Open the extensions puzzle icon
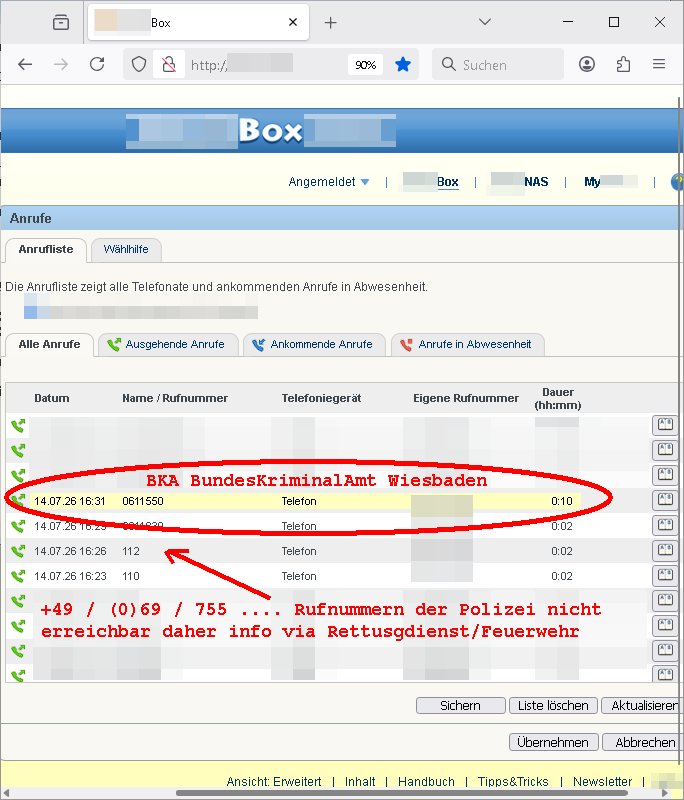The width and height of the screenshot is (684, 800). tap(623, 64)
